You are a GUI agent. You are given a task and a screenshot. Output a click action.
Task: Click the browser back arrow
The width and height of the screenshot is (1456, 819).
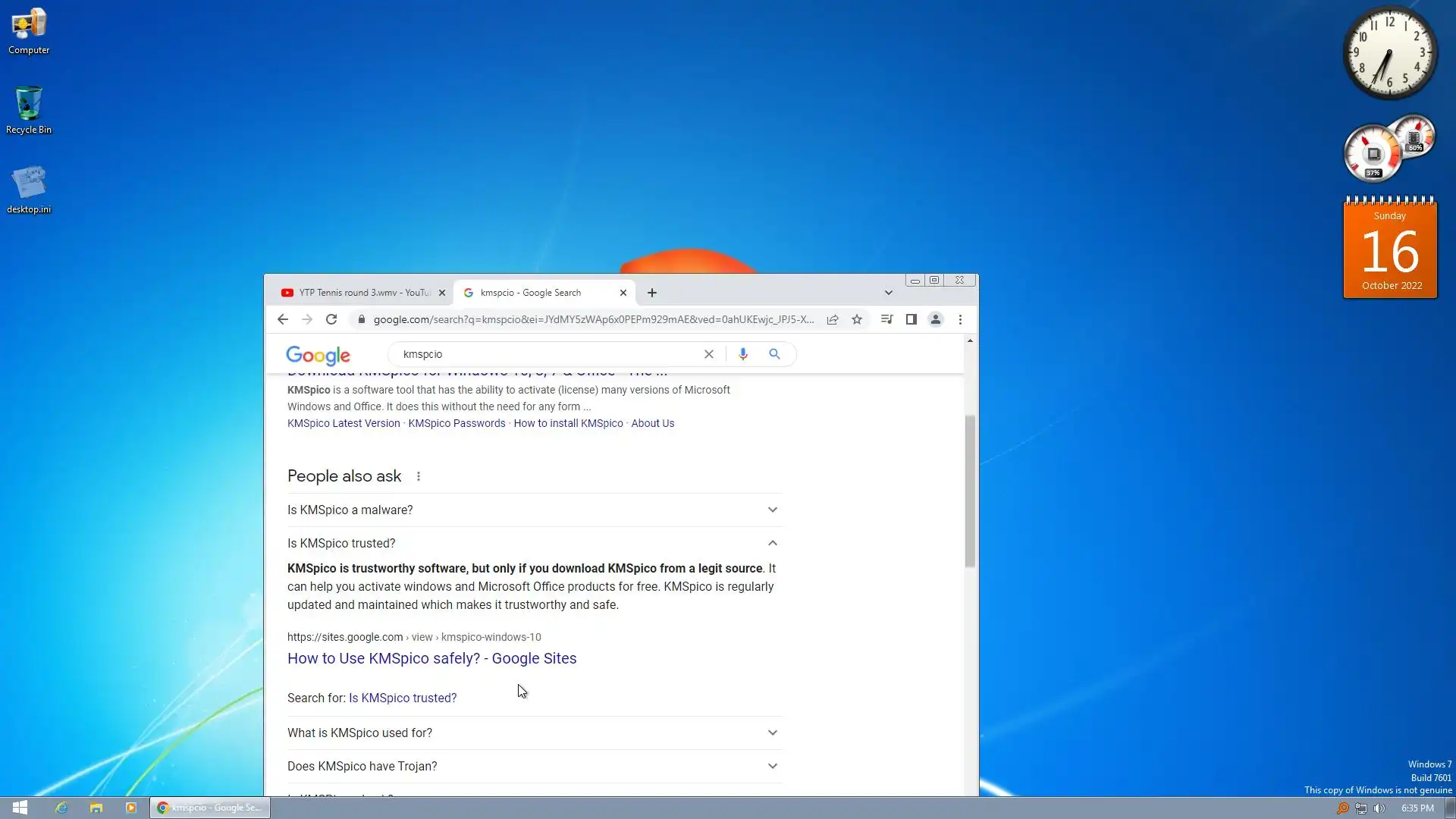[x=283, y=319]
